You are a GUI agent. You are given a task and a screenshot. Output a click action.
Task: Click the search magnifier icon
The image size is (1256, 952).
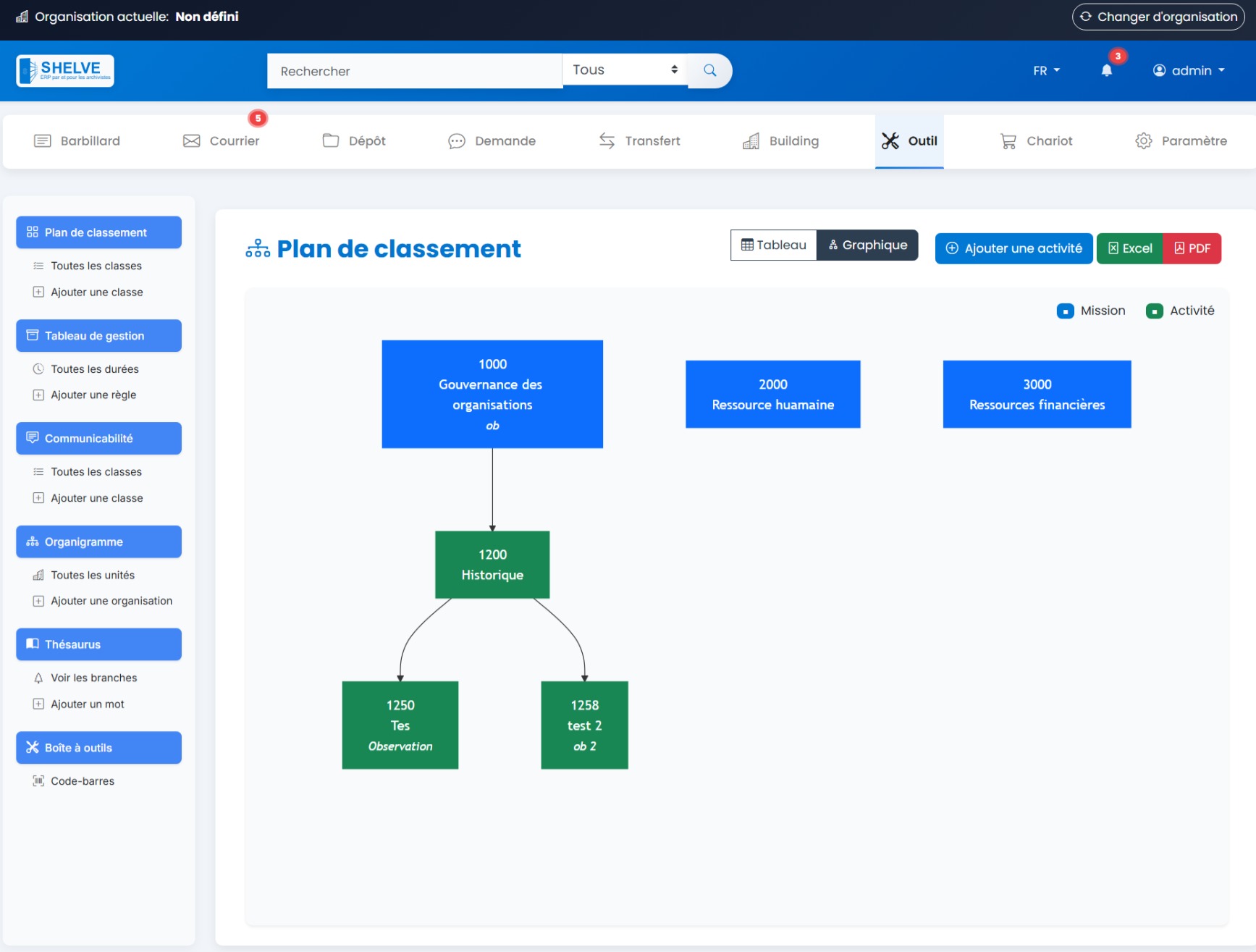pos(709,70)
